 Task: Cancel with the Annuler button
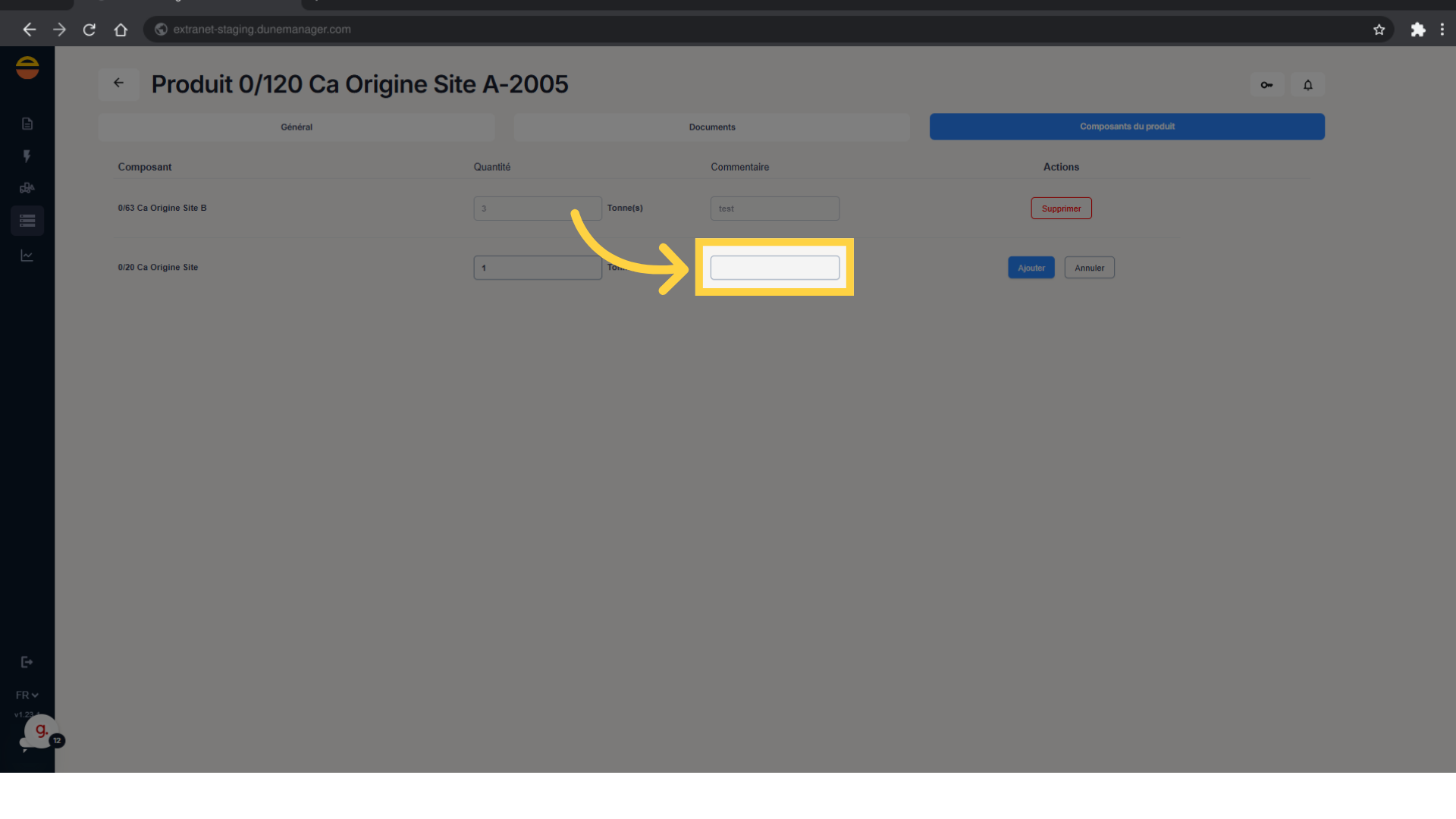tap(1089, 268)
